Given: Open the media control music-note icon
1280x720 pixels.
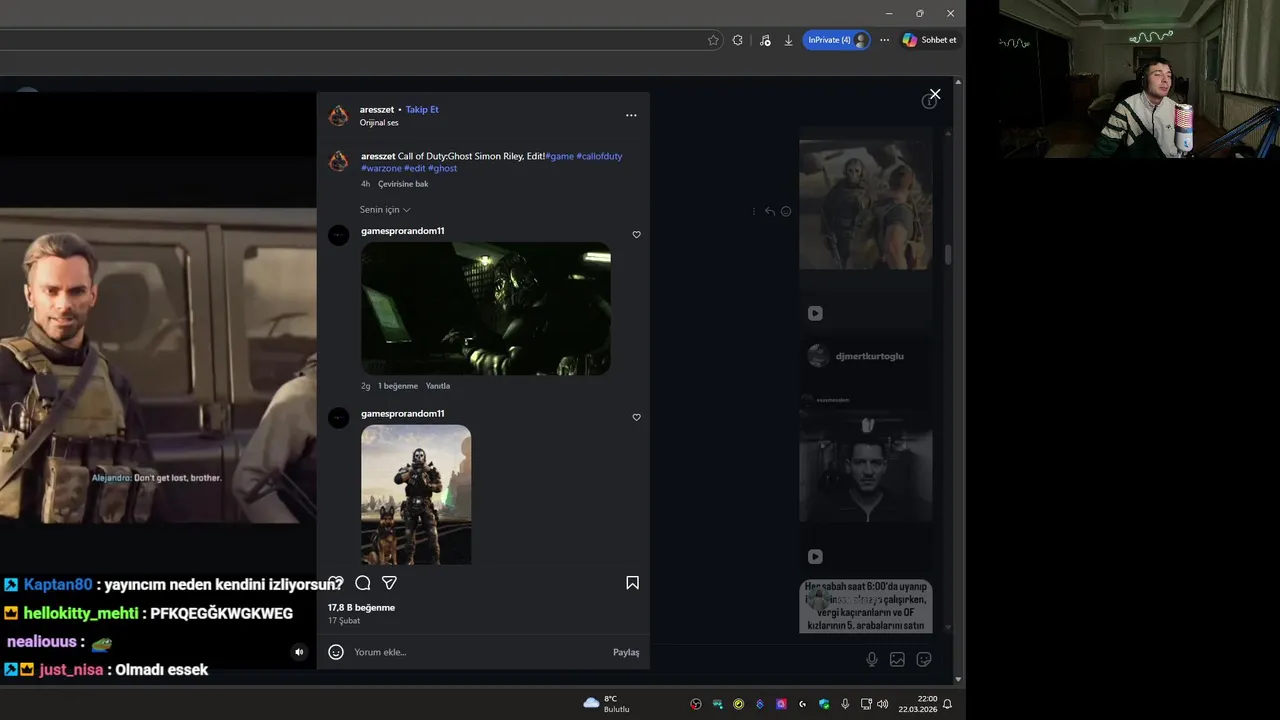Looking at the screenshot, I should tap(765, 40).
